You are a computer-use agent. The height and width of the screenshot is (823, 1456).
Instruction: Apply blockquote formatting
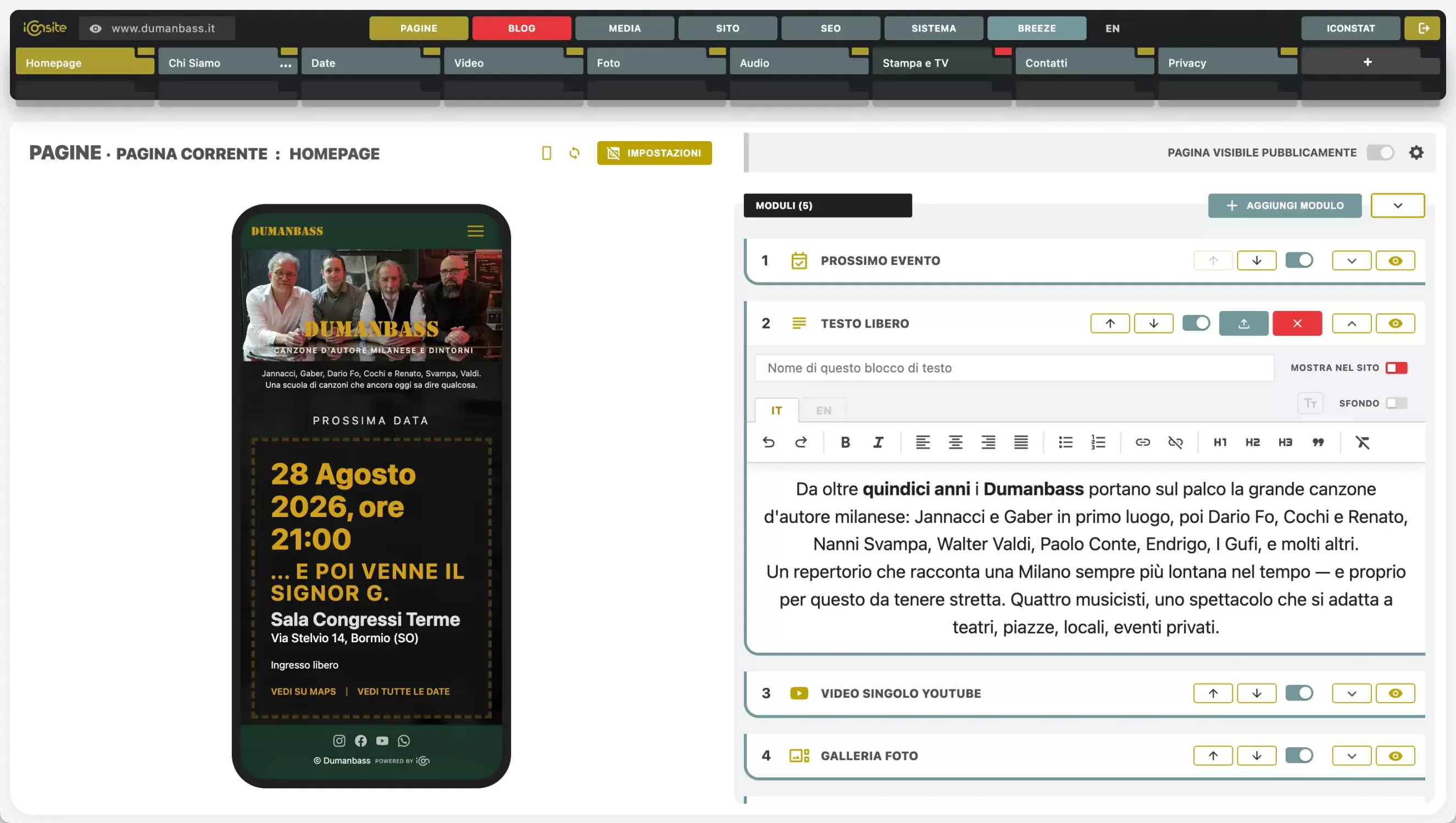coord(1318,442)
